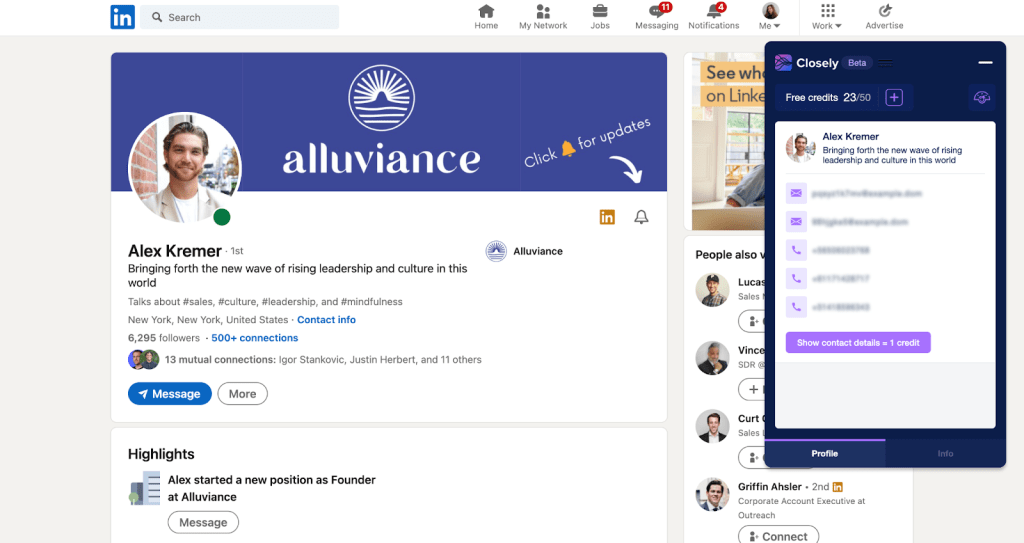This screenshot has width=1024, height=543.
Task: Minimize the Closely panel
Action: [x=985, y=63]
